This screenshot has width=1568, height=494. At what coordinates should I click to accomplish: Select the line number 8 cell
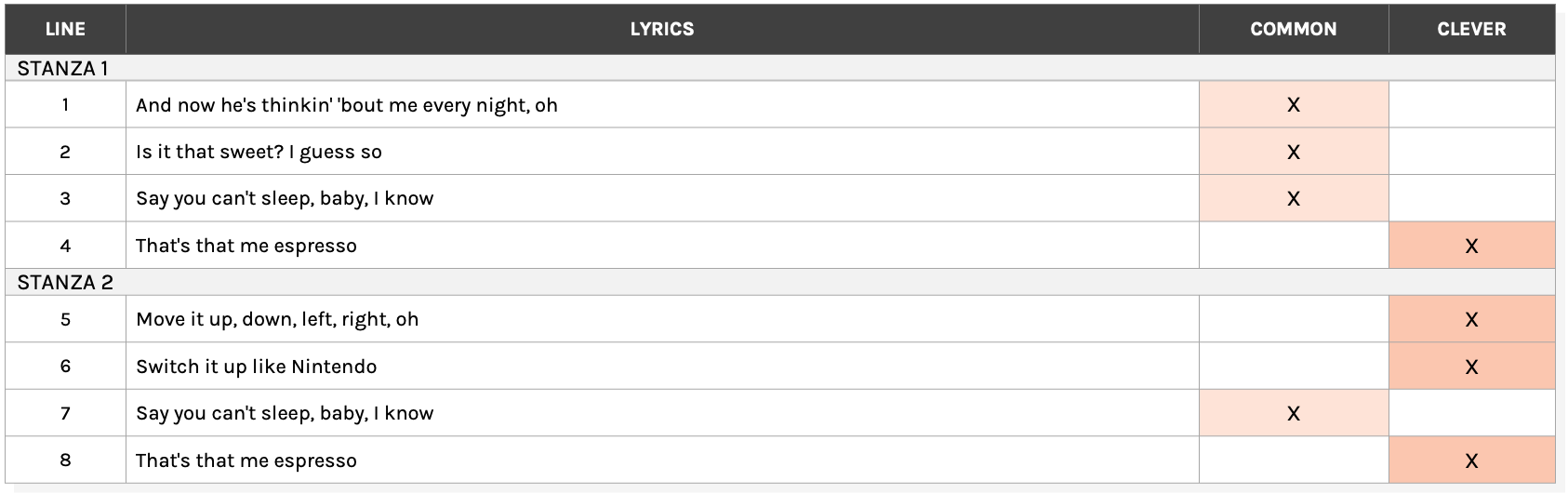[65, 461]
